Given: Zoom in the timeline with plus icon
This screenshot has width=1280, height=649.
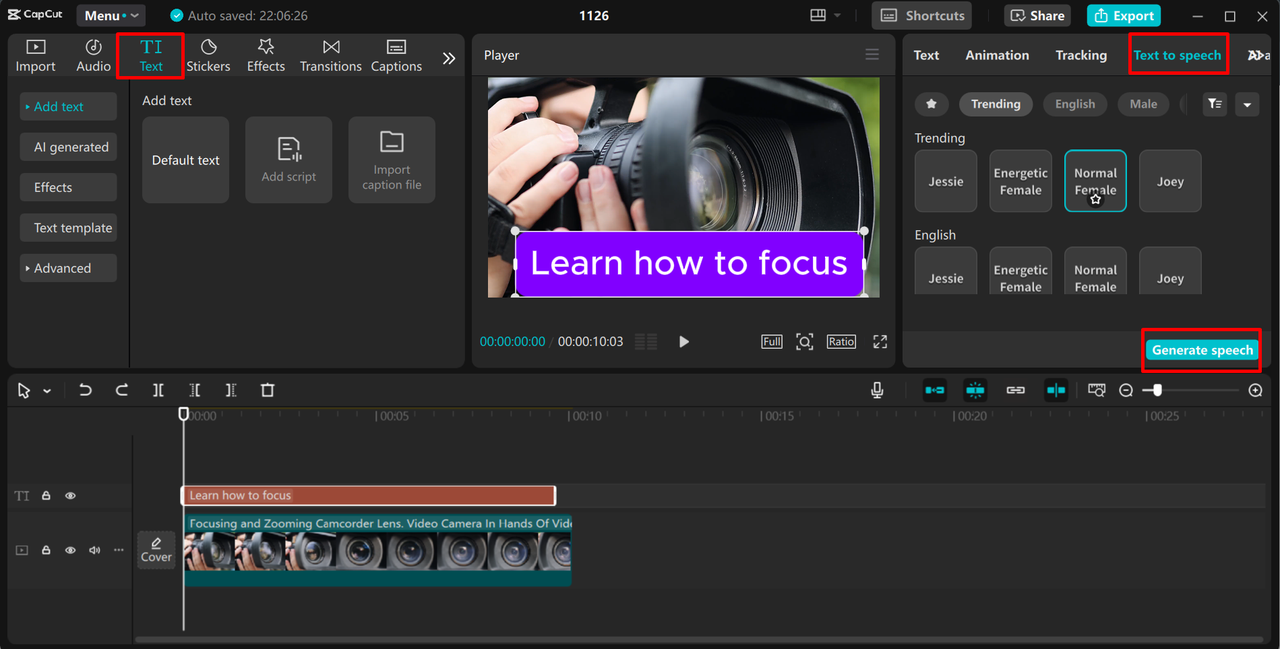Looking at the screenshot, I should point(1256,390).
